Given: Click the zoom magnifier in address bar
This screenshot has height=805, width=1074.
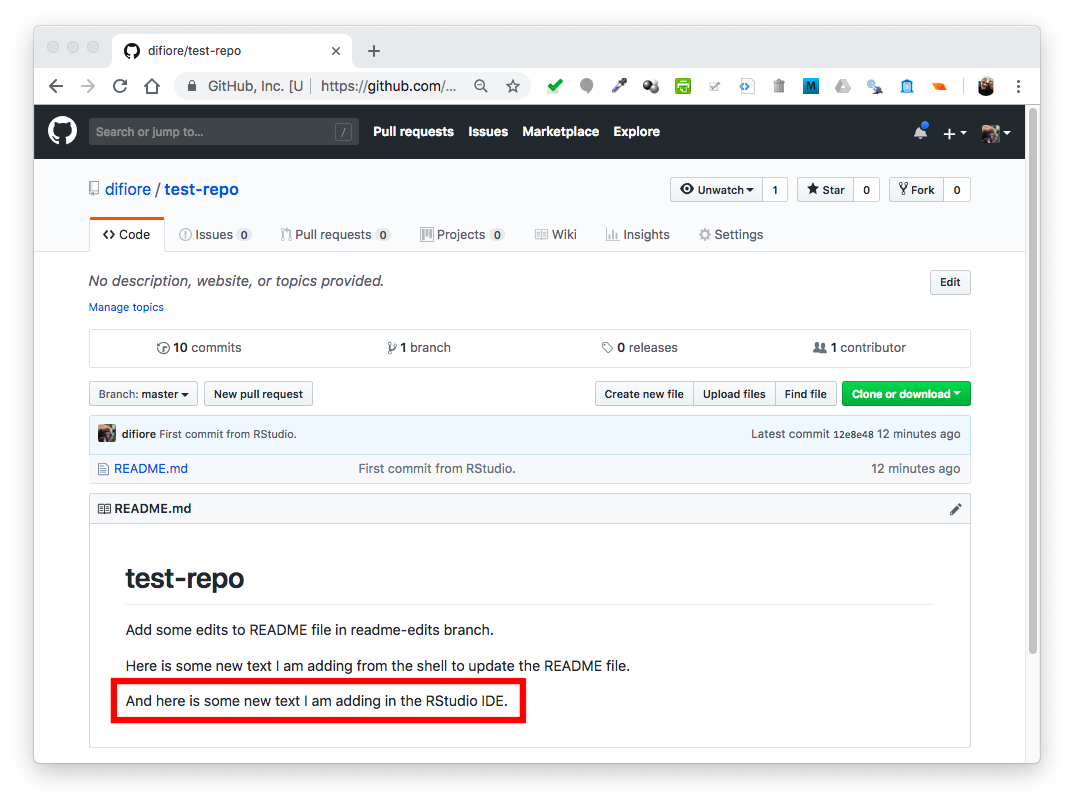Looking at the screenshot, I should pyautogui.click(x=481, y=86).
